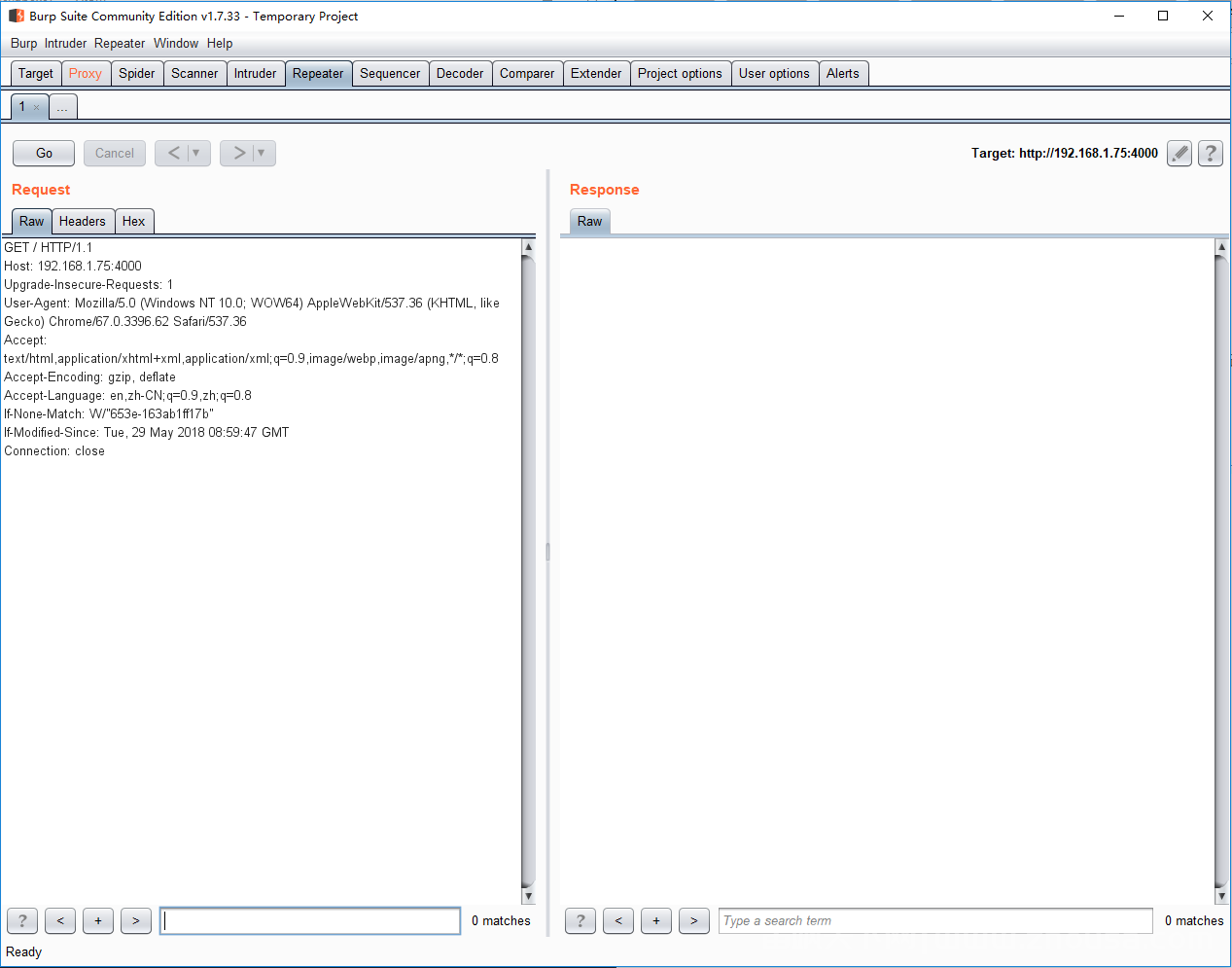Maximize the Burp Suite window
Viewport: 1232px width, 968px height.
click(1163, 16)
